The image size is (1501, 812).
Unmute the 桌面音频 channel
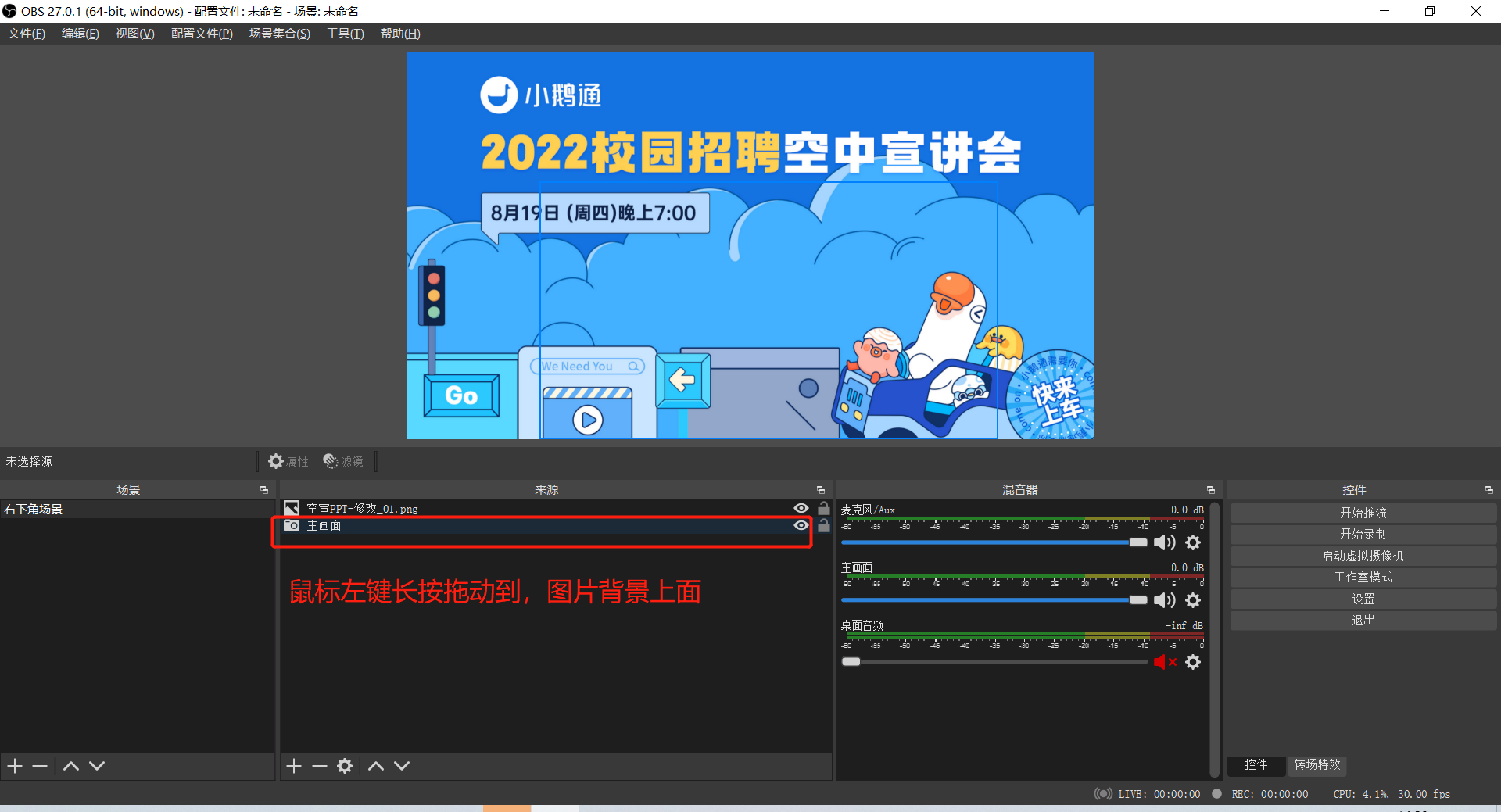point(1164,662)
